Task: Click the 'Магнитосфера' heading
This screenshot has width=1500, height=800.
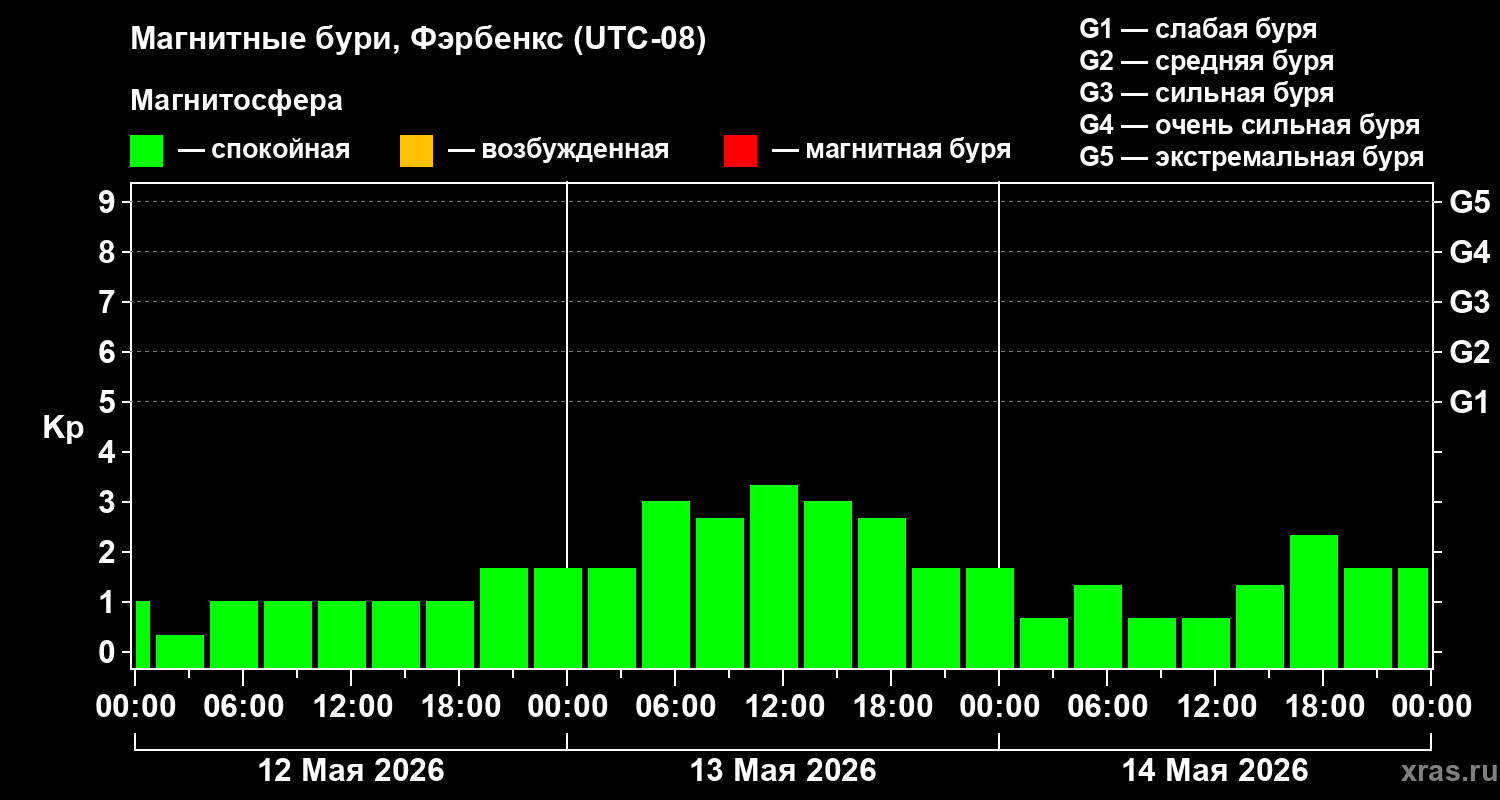Action: tap(236, 101)
